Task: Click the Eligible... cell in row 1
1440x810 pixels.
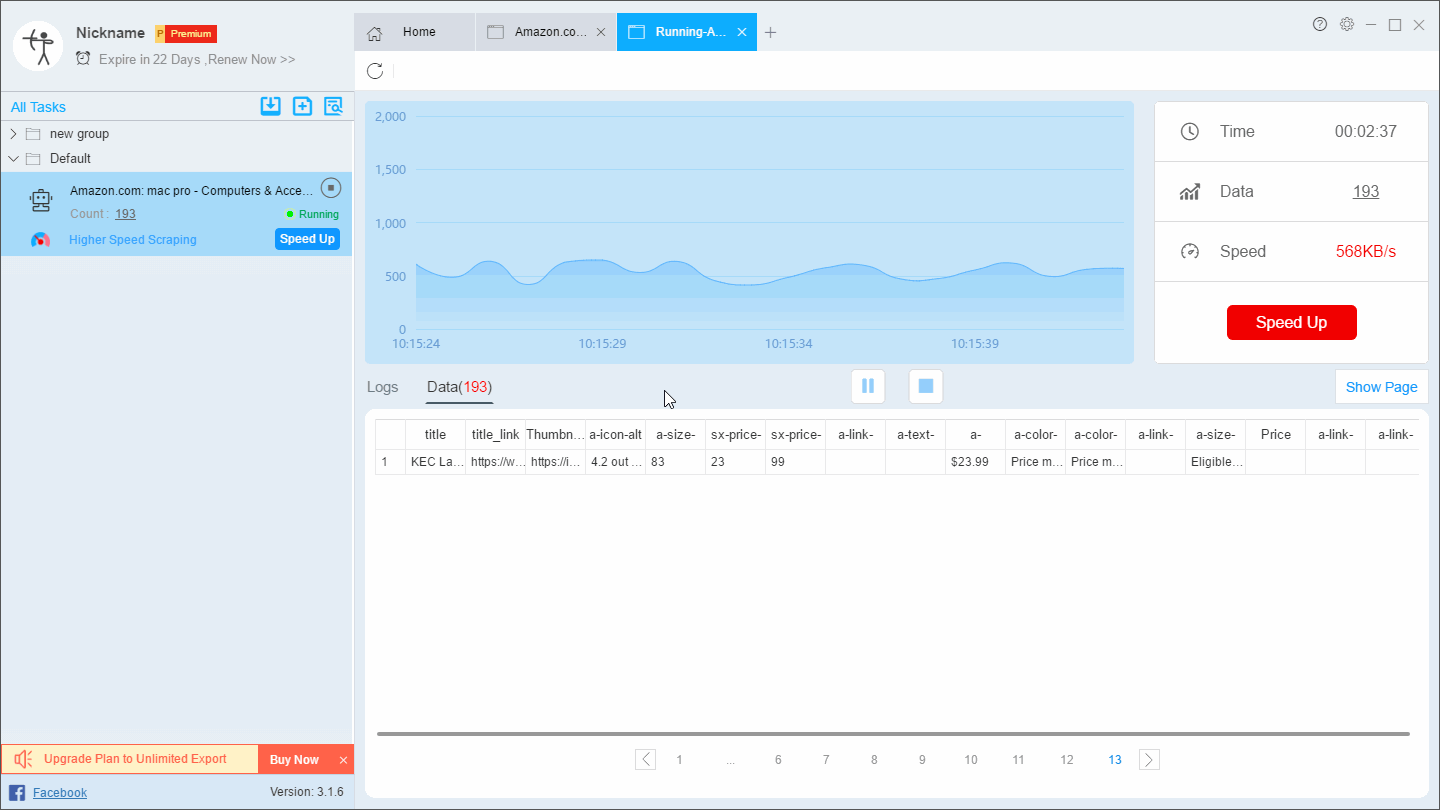Action: (1216, 462)
